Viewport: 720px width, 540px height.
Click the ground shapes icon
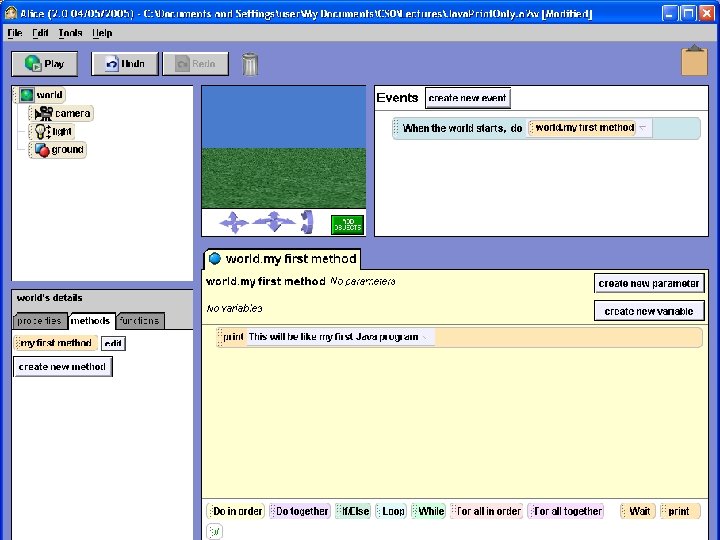[x=42, y=150]
